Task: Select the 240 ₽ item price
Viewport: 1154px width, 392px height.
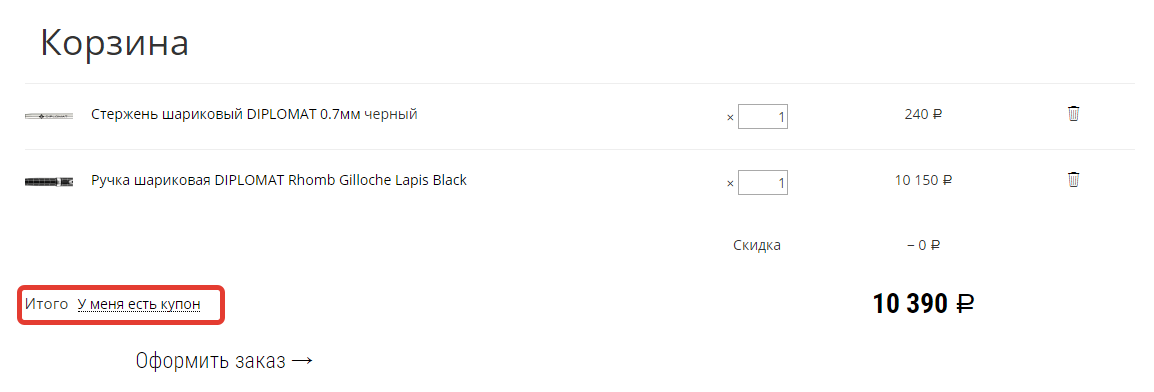Action: pyautogui.click(x=924, y=114)
